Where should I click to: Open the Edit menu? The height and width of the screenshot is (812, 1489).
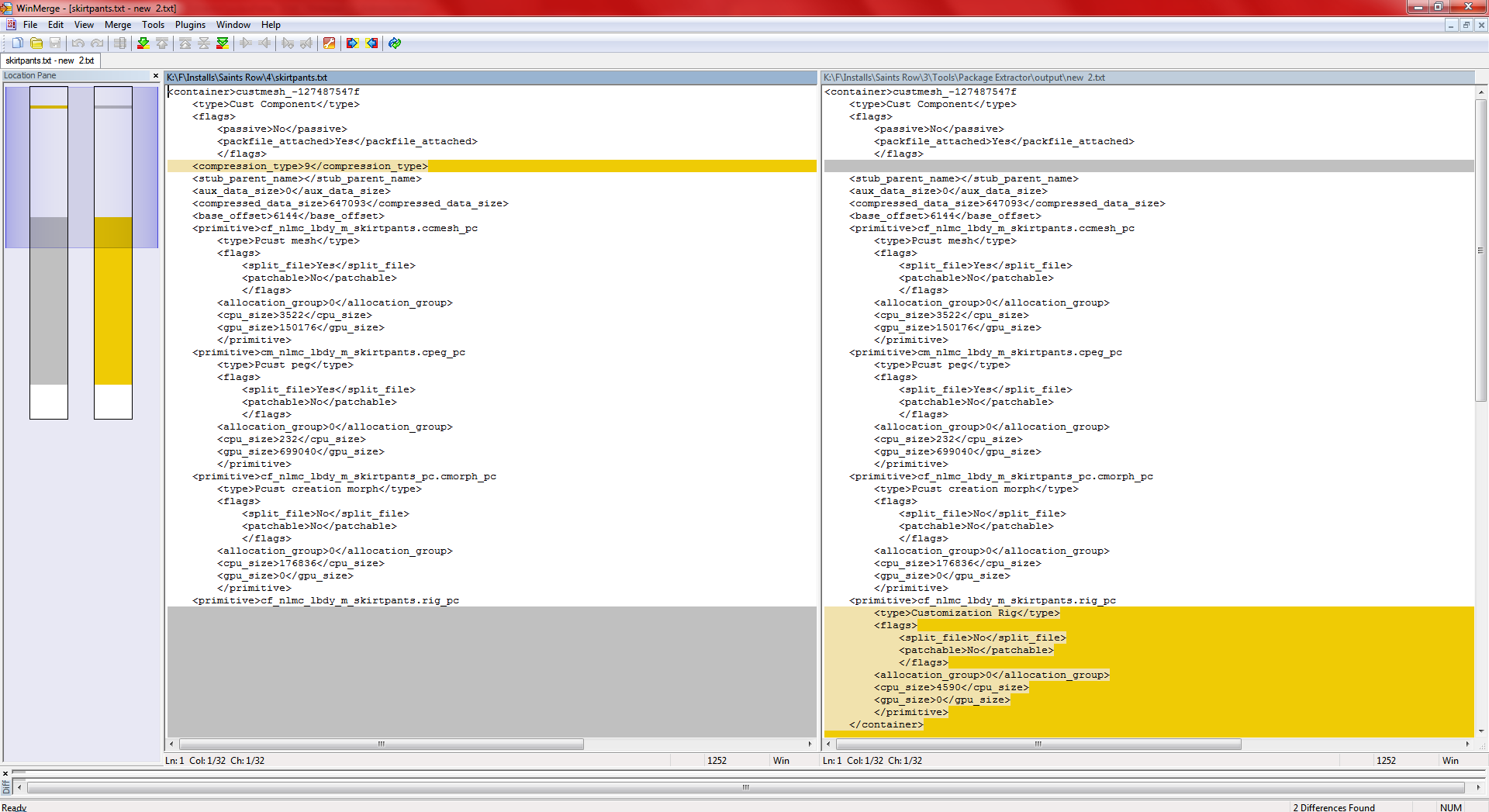click(x=56, y=25)
